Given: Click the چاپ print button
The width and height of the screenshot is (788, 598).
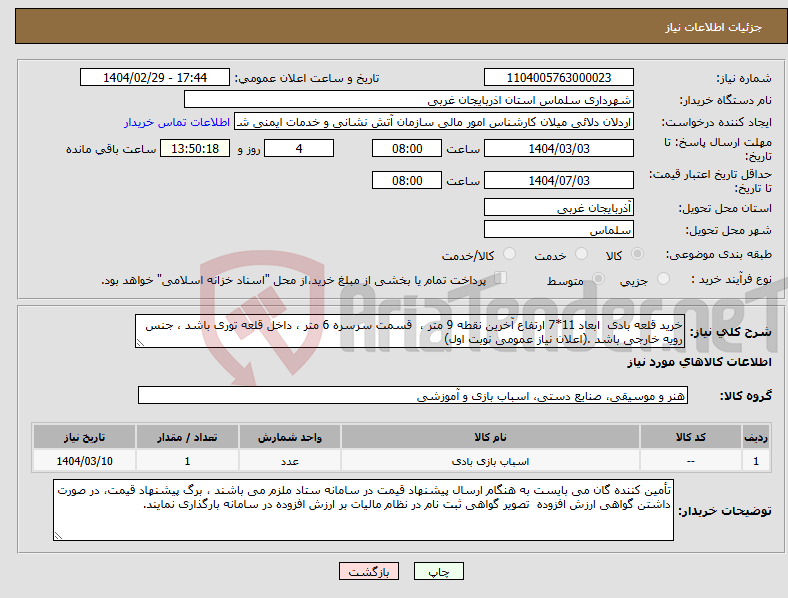Looking at the screenshot, I should (439, 571).
